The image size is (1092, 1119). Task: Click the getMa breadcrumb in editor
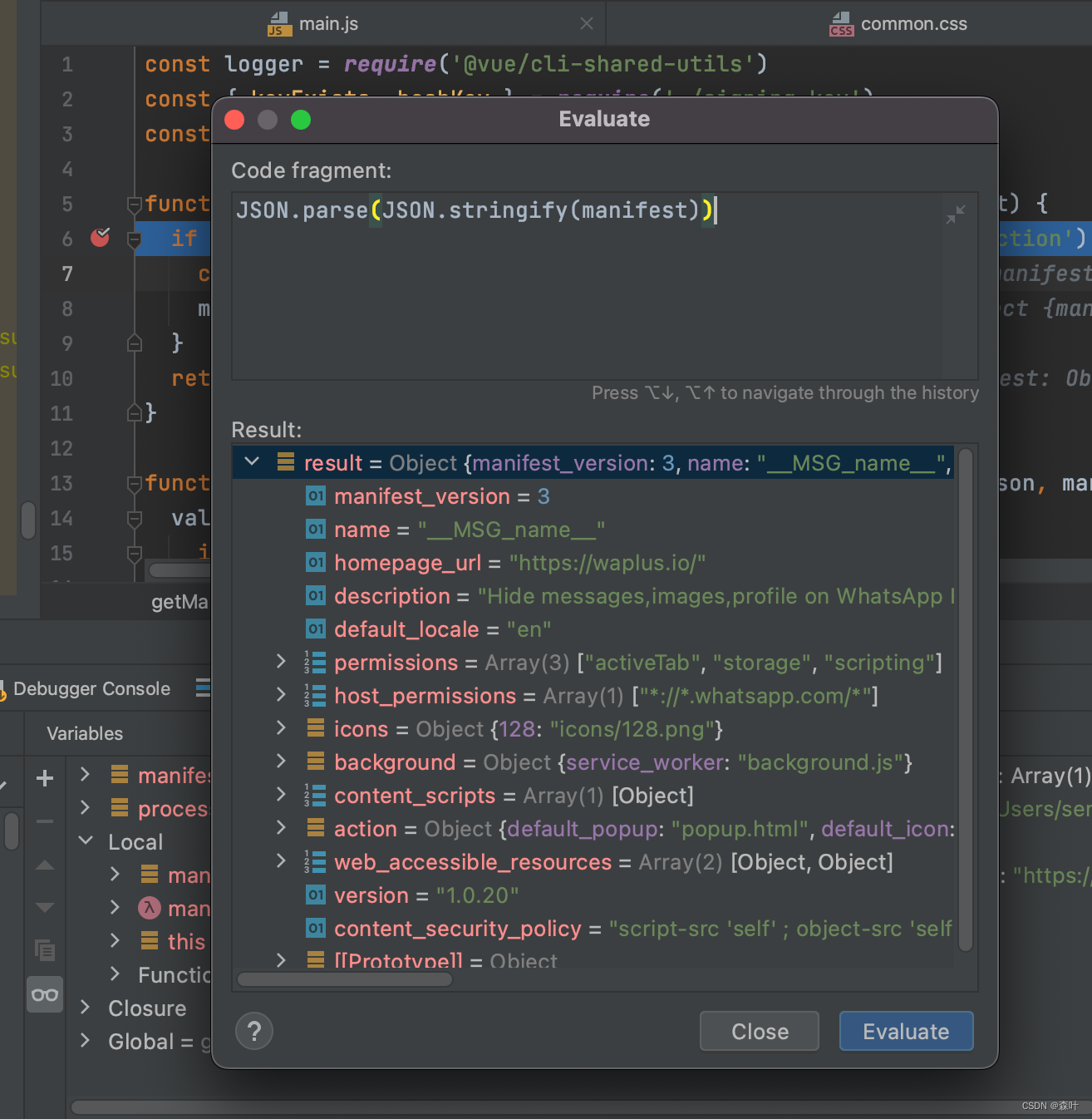[180, 602]
